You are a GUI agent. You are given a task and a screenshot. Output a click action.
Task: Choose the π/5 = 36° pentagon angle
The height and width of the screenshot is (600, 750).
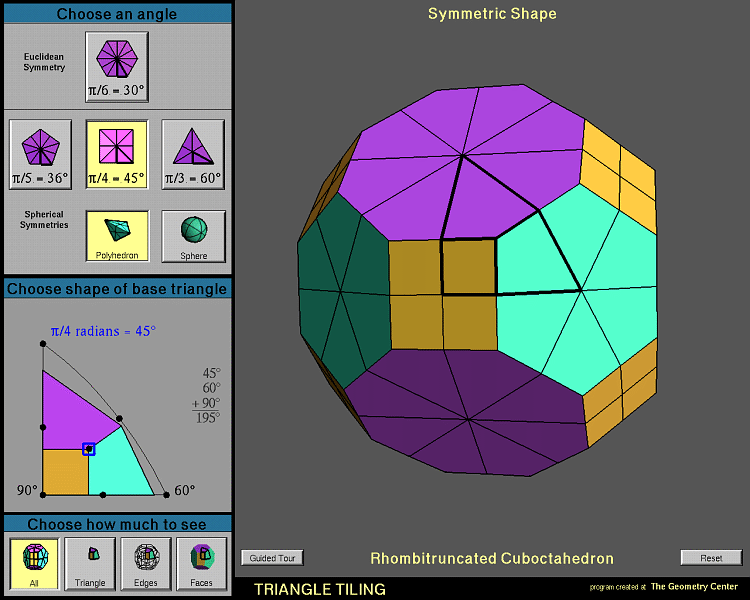(40, 155)
